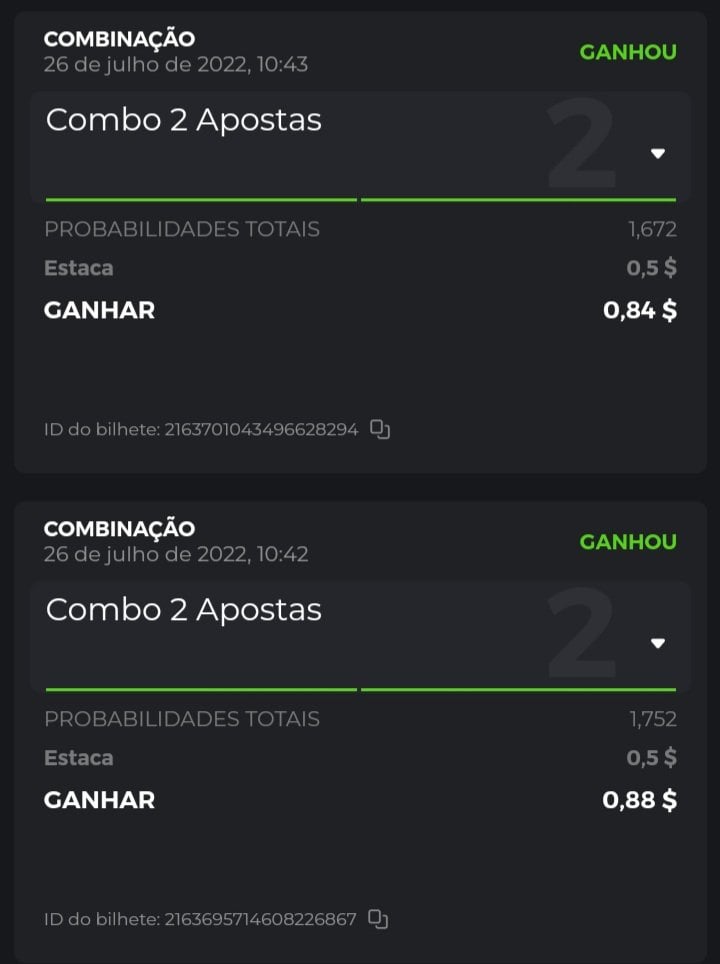Click total odds value 1,672

652,230
